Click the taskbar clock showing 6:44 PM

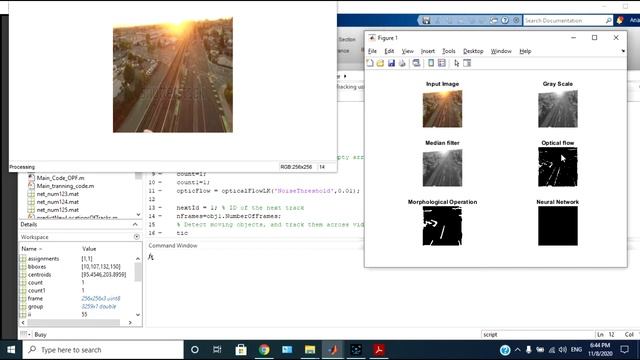pos(600,350)
